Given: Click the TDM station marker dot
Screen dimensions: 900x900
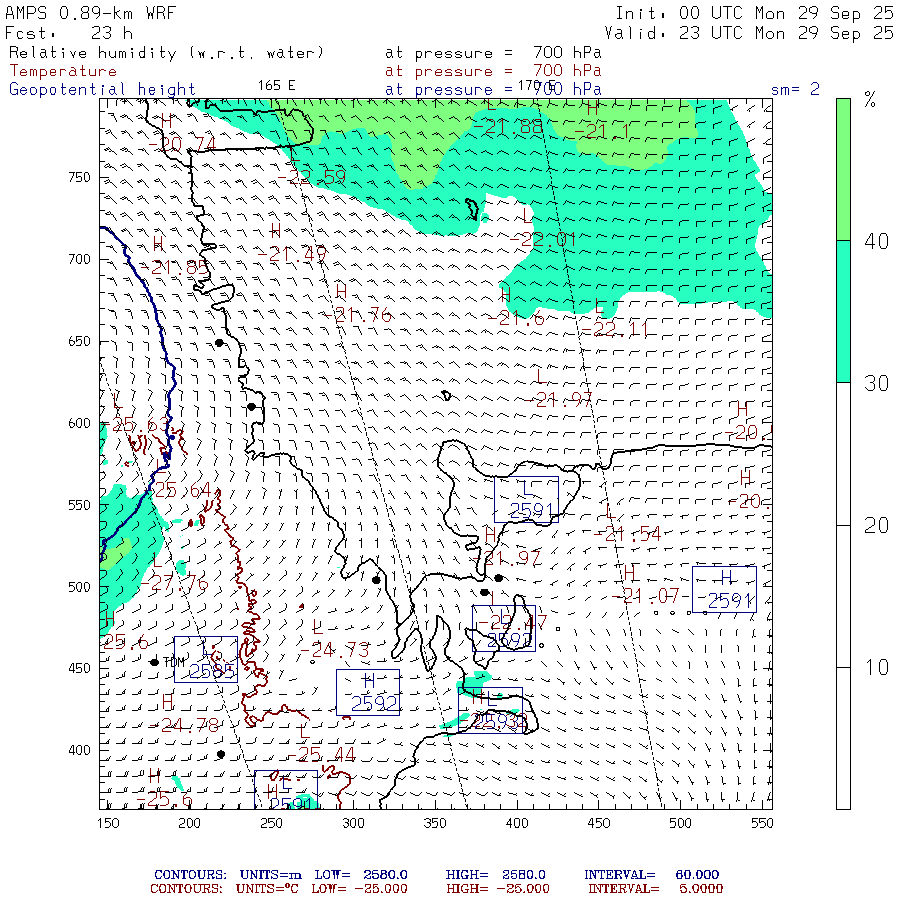Looking at the screenshot, I should (154, 662).
